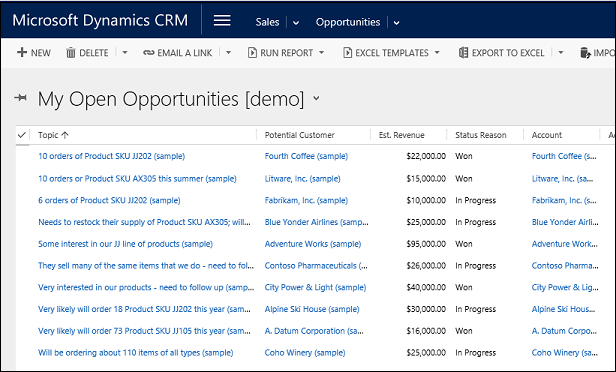The image size is (616, 372).
Task: Sort by Potential Customer column header
Action: pos(299,135)
